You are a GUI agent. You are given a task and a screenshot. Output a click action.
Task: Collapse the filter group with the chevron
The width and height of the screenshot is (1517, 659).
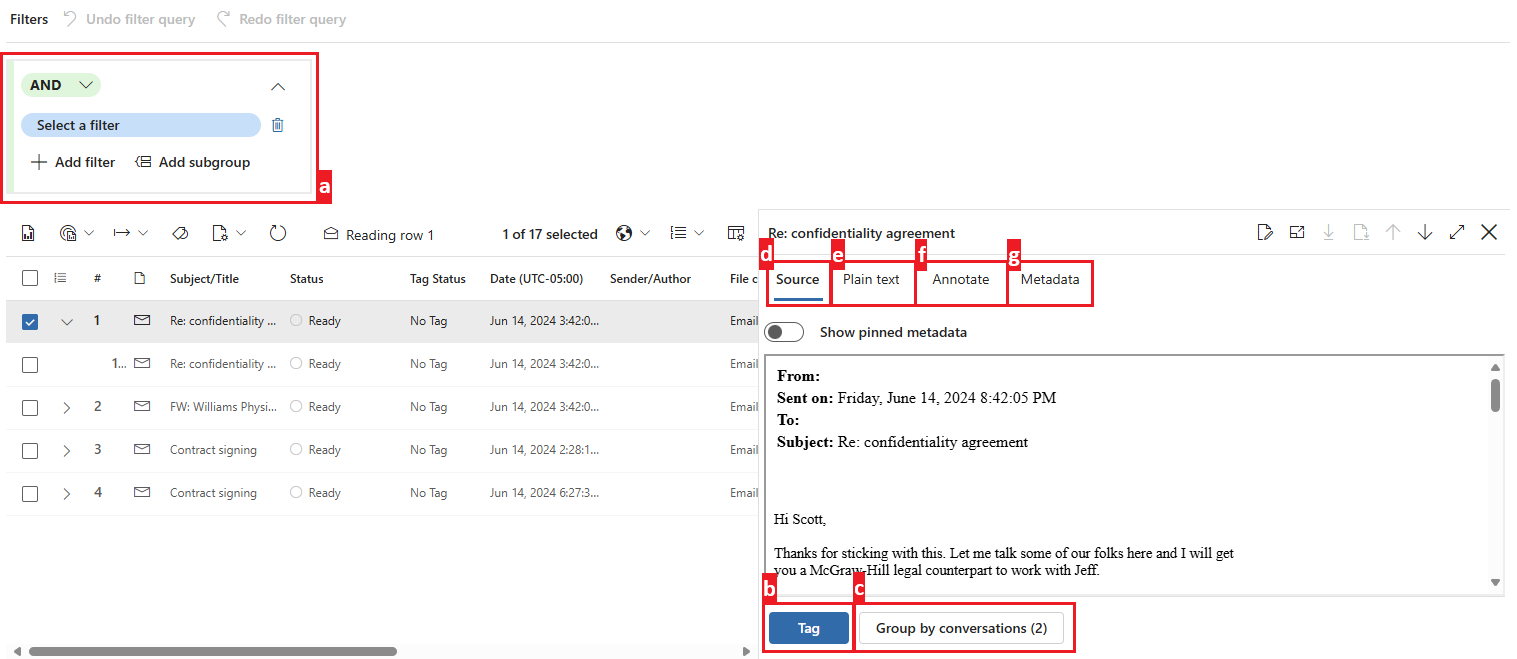click(278, 86)
